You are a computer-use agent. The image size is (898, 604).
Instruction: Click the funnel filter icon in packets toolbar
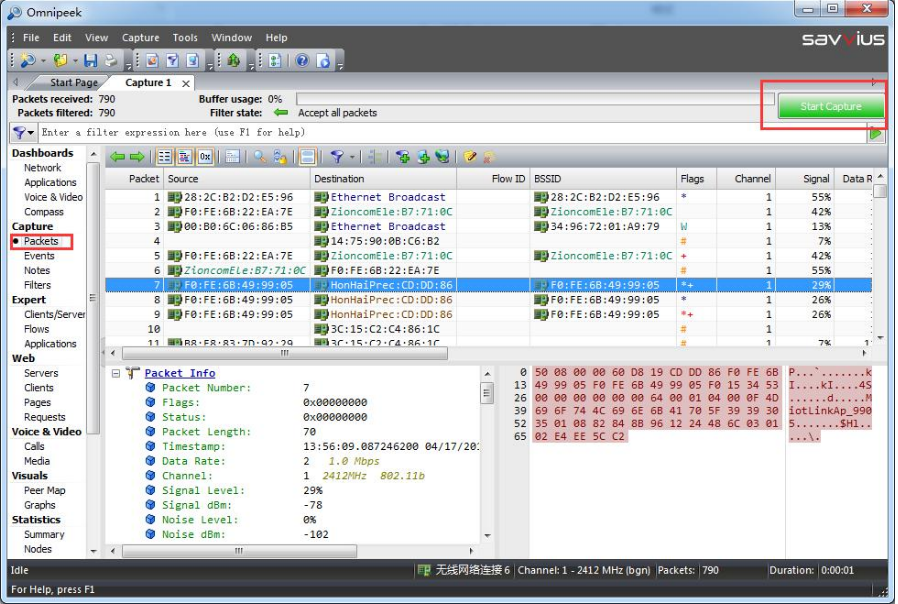click(337, 157)
